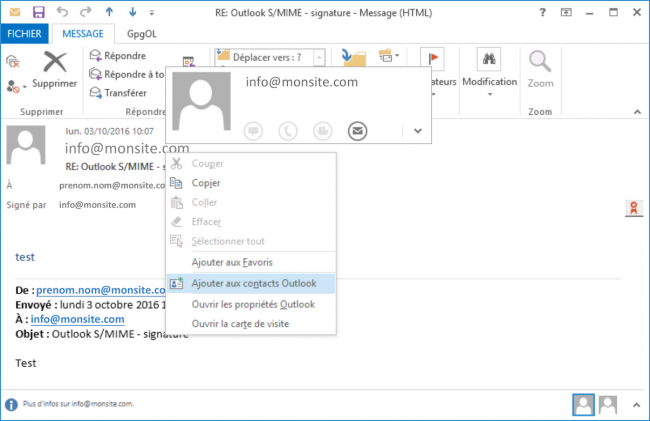
Task: Click the blue info icon in people pane
Action: click(11, 404)
